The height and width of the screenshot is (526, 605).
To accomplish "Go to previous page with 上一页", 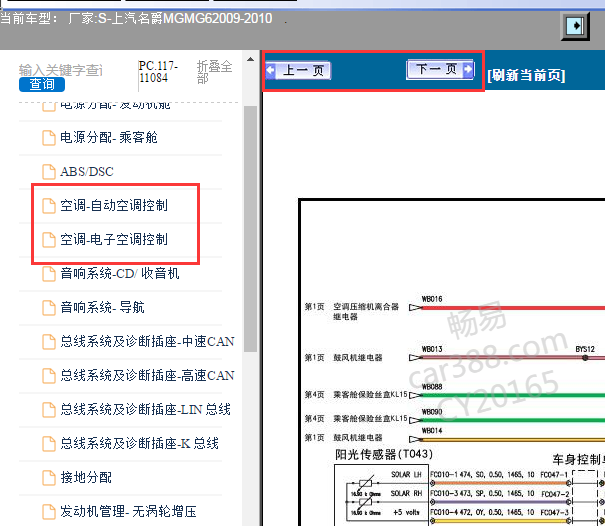I will (x=298, y=71).
